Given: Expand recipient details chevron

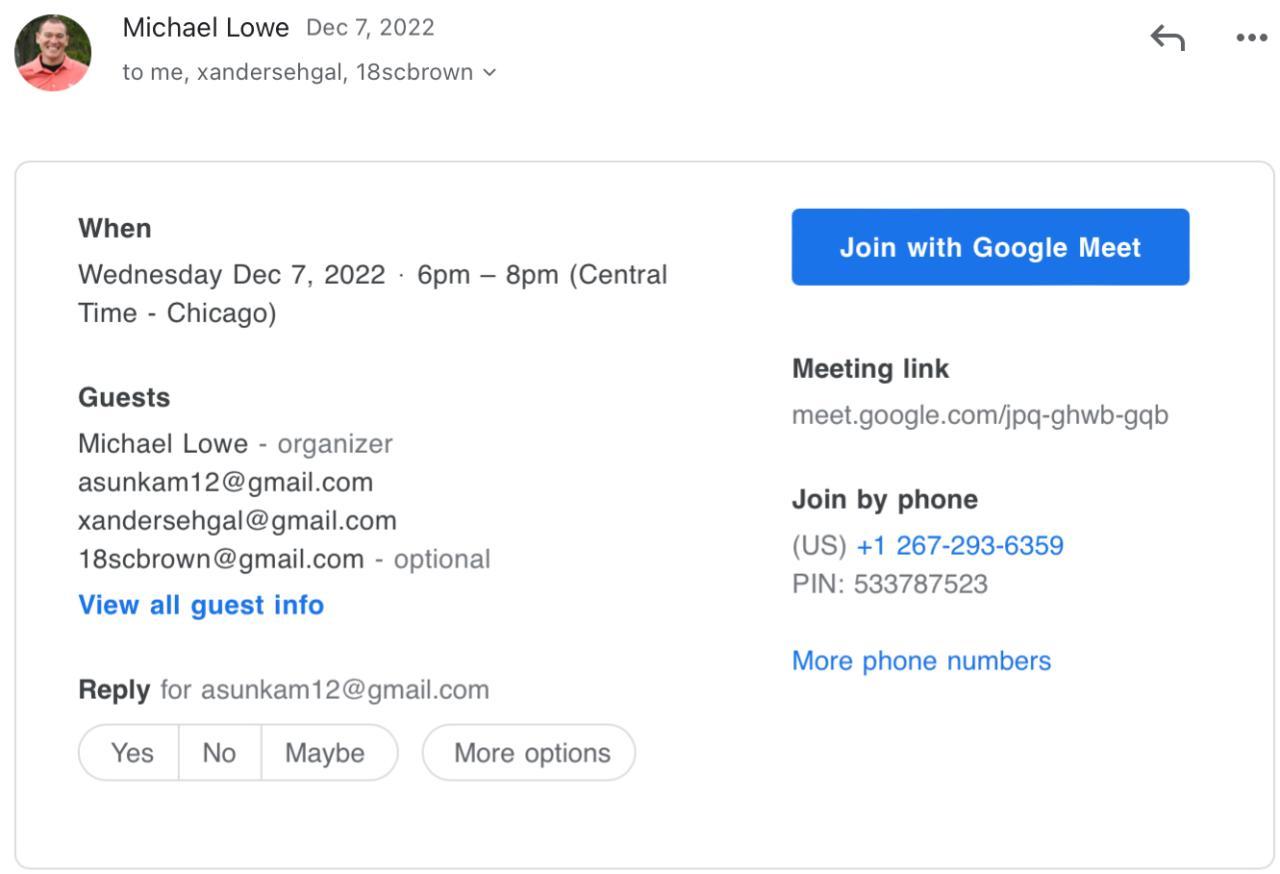Looking at the screenshot, I should (489, 72).
